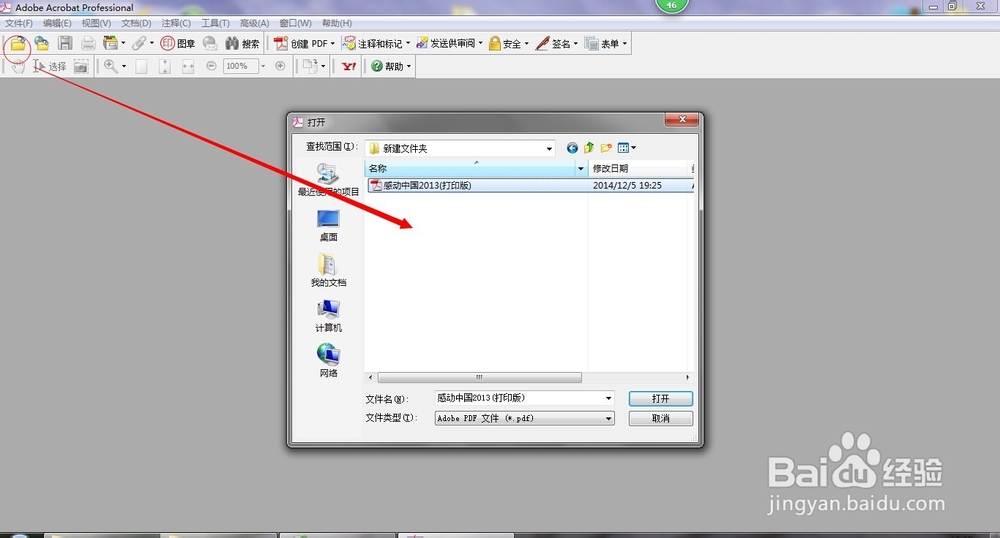The height and width of the screenshot is (538, 1000).
Task: Expand the 文件类型 combo box
Action: [x=608, y=419]
